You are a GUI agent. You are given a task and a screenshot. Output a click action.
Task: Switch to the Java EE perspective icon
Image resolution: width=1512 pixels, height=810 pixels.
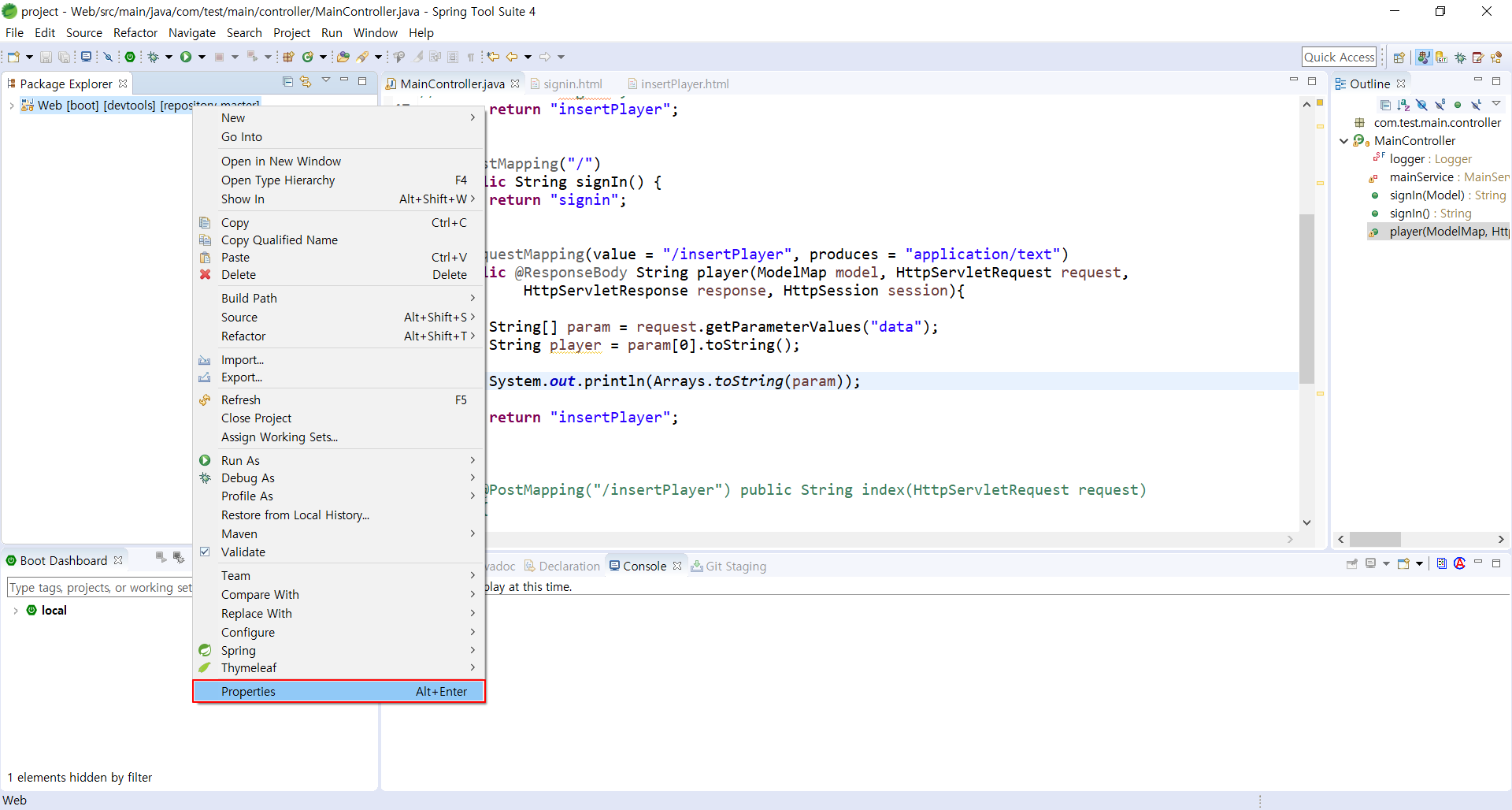point(1496,58)
